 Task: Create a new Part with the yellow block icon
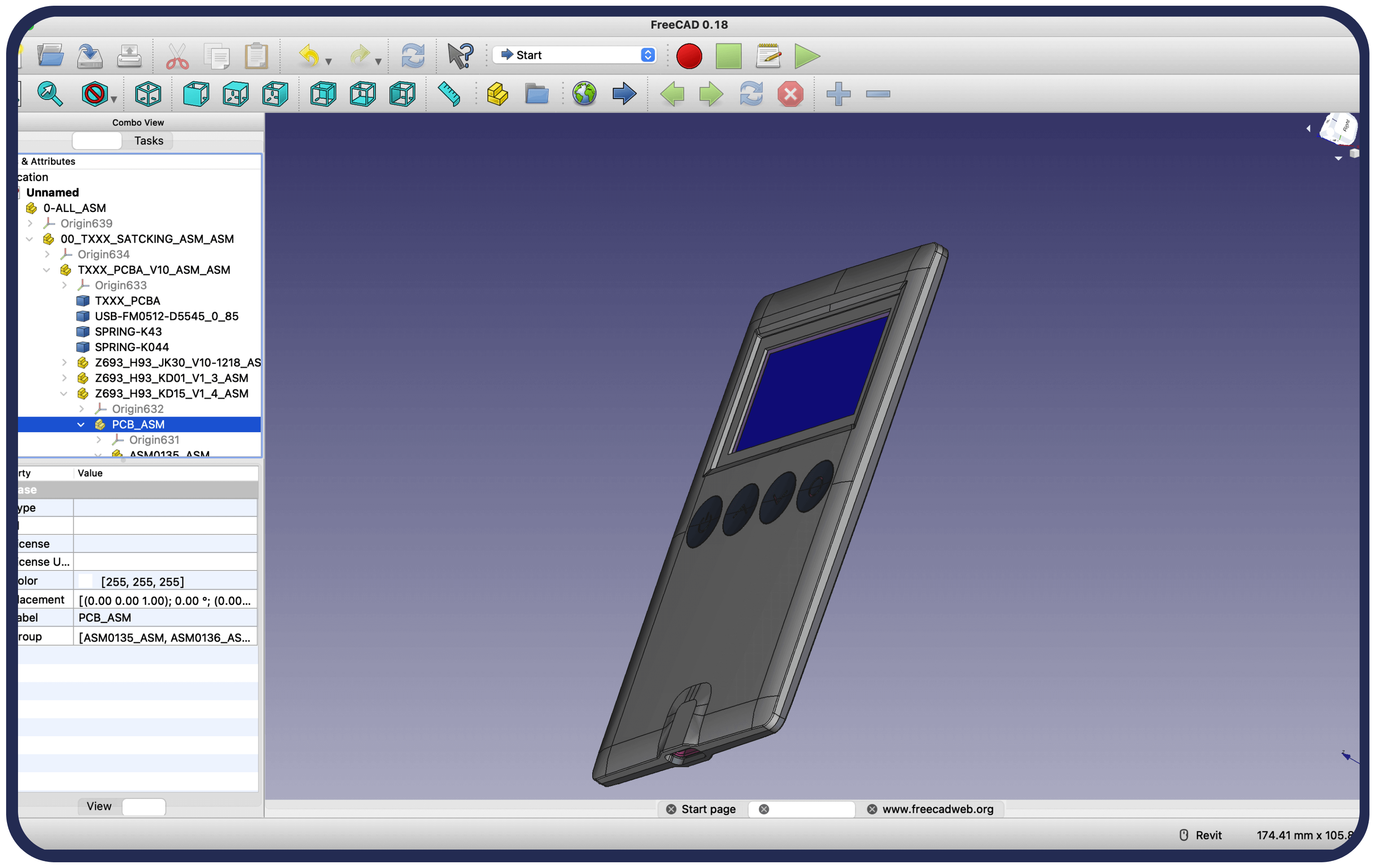coord(497,94)
